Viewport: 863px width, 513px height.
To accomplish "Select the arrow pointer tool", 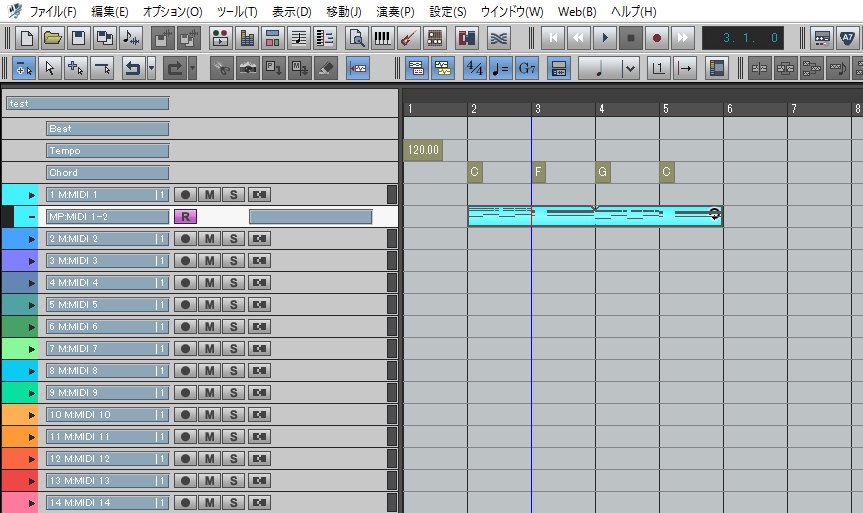I will 50,69.
